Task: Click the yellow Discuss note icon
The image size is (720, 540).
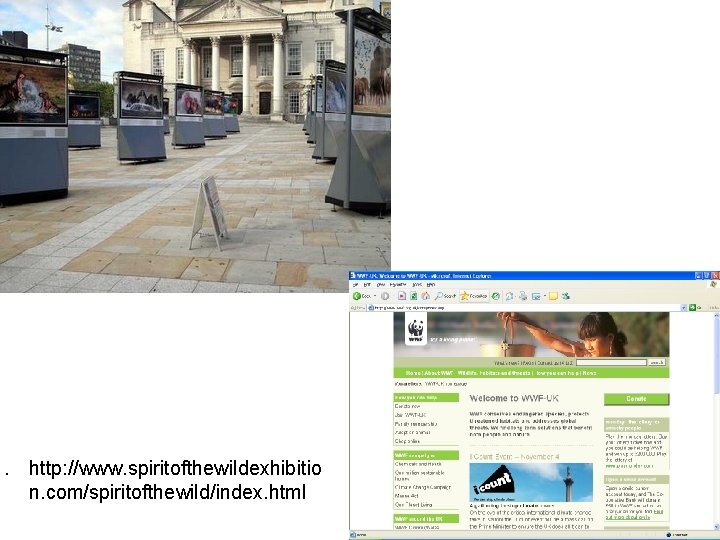Action: (x=553, y=296)
